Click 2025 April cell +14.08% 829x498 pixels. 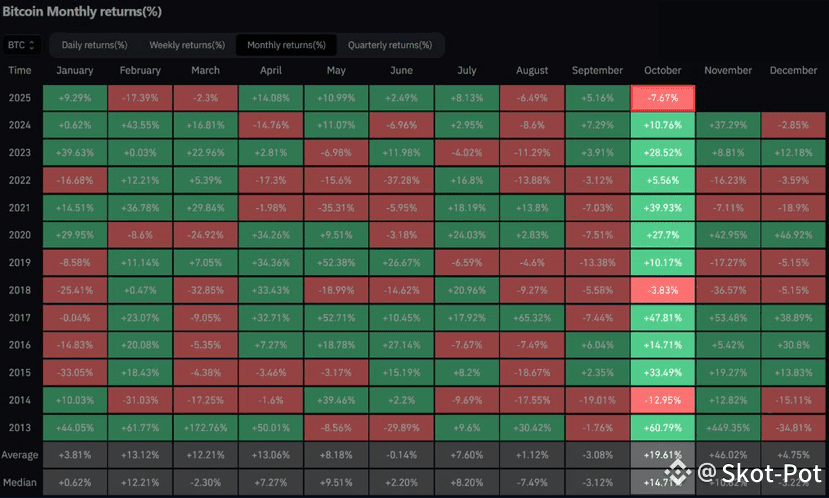click(x=271, y=98)
